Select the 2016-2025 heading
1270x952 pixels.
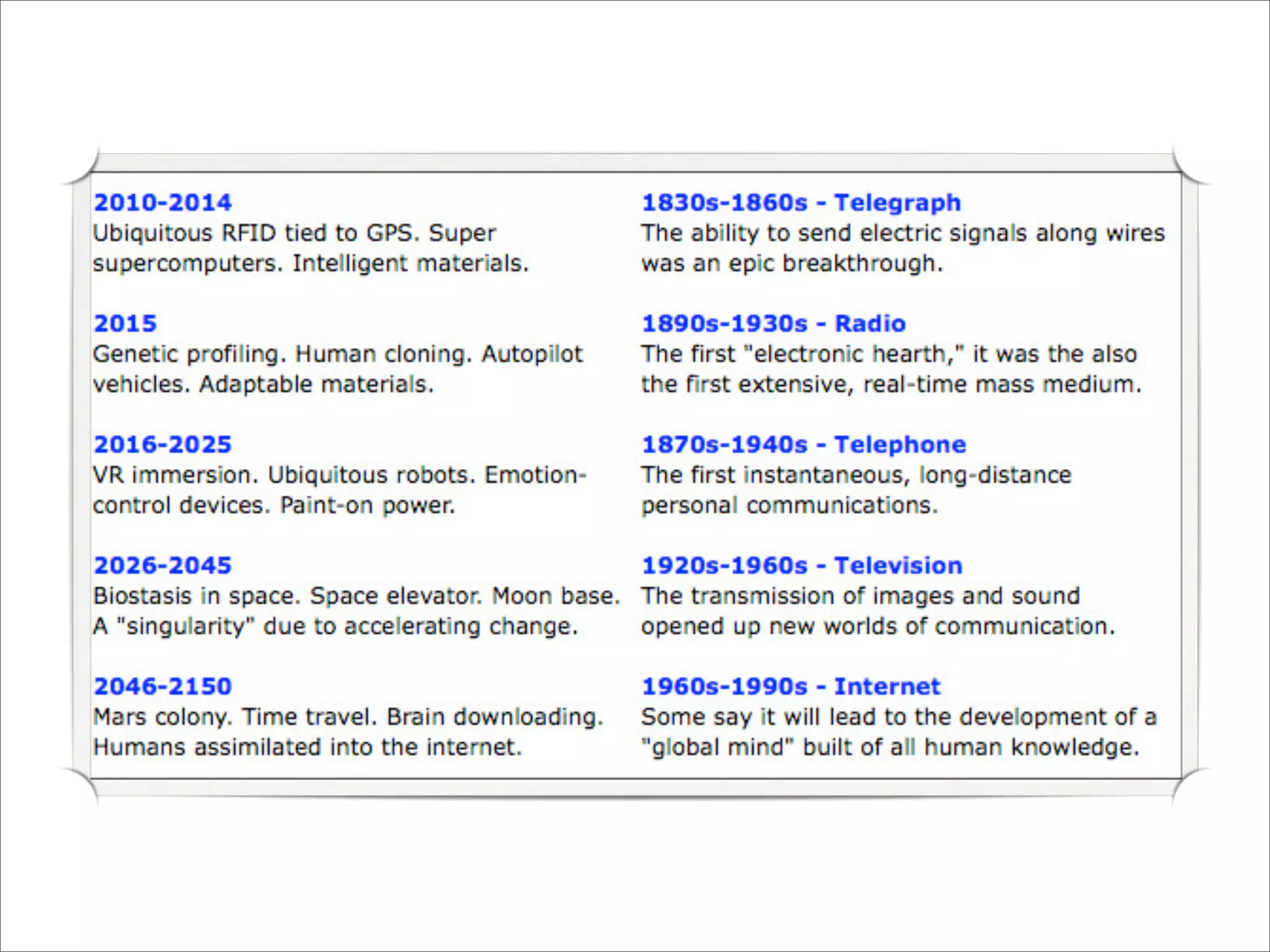coord(162,444)
